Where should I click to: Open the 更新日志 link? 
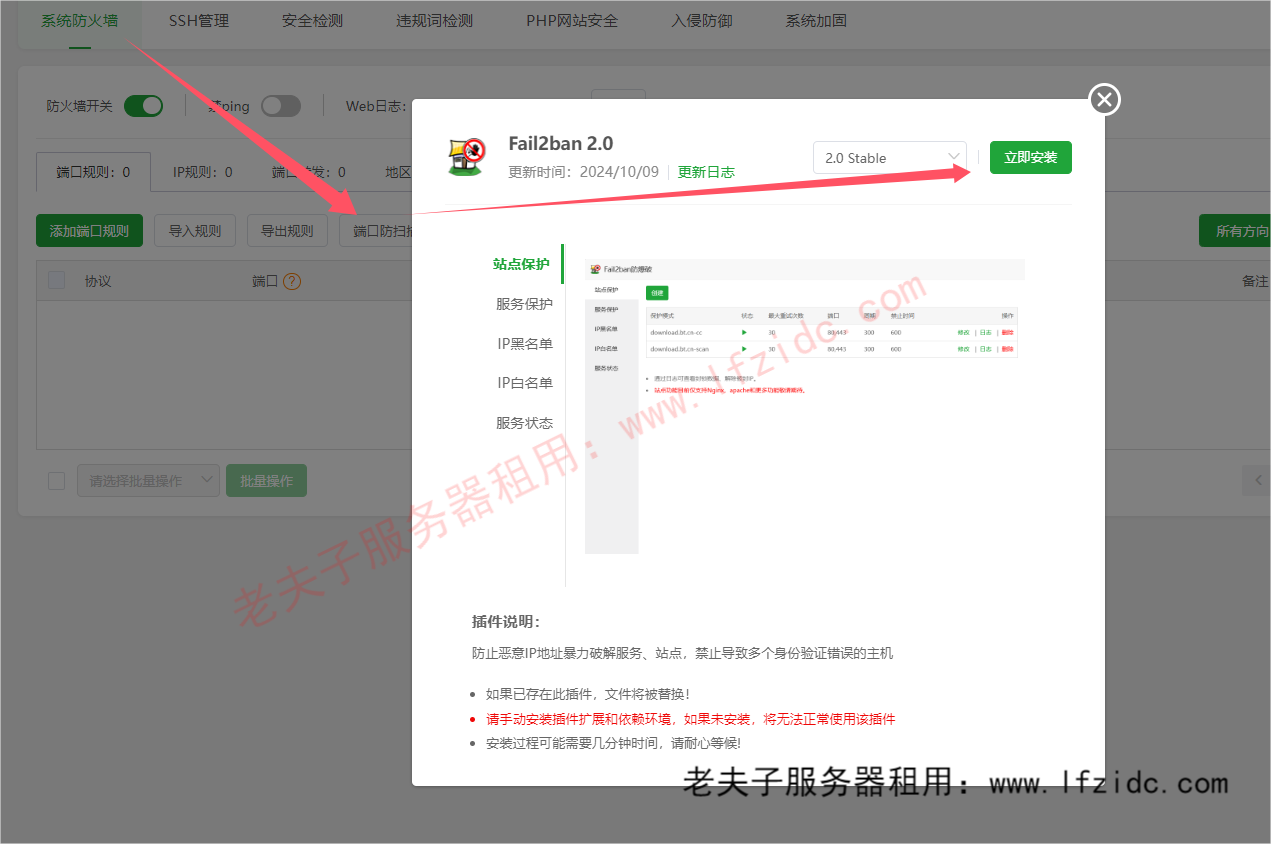706,172
